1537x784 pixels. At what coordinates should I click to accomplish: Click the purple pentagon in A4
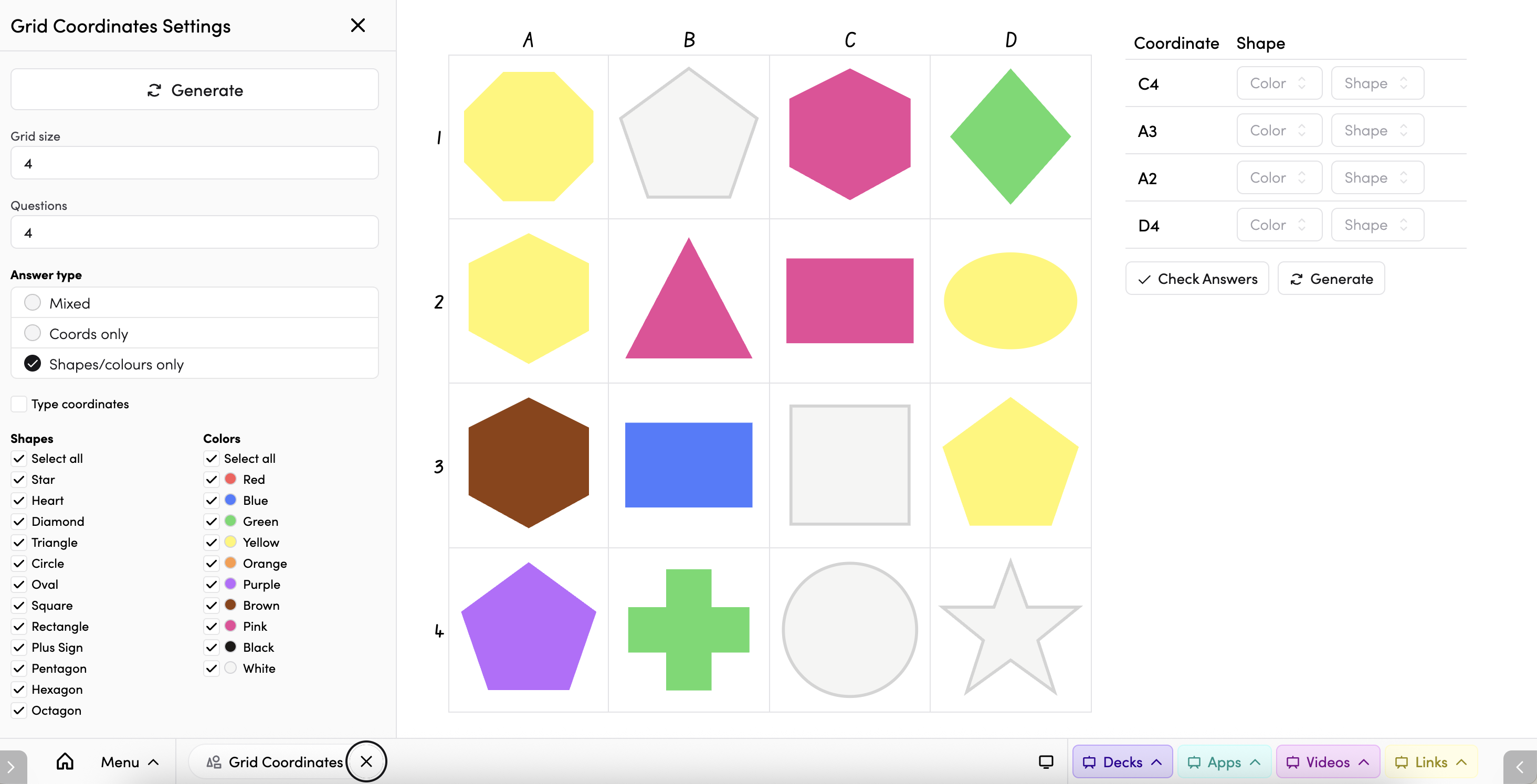point(528,630)
